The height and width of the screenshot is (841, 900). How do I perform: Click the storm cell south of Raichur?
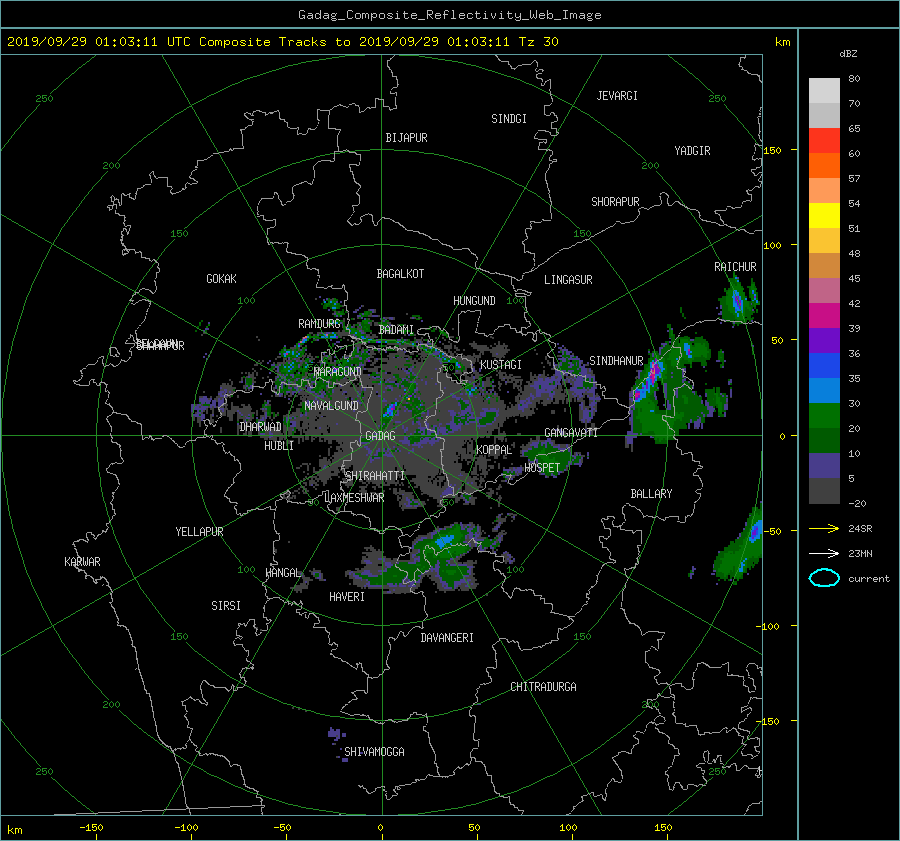pyautogui.click(x=736, y=300)
